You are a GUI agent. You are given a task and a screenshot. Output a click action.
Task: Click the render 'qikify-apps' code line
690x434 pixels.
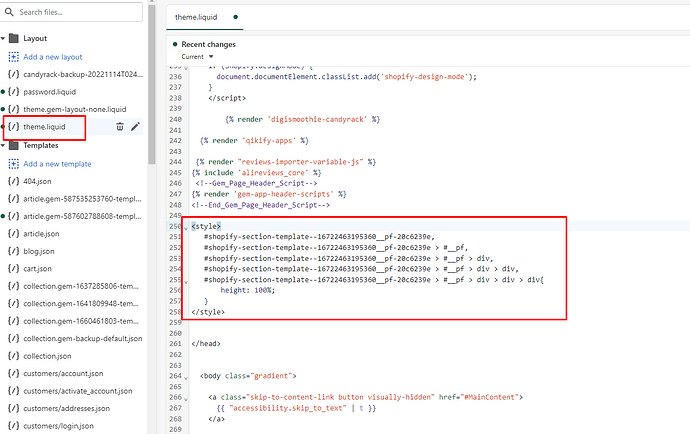coord(254,141)
